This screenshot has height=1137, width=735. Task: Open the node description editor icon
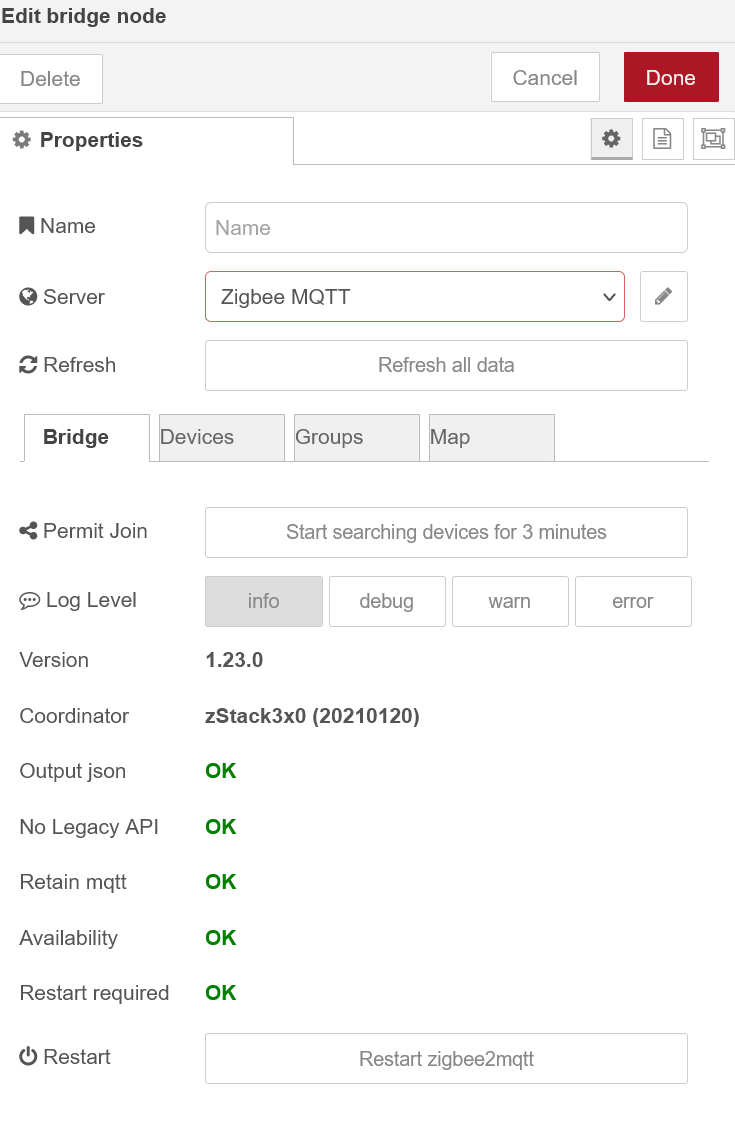[x=662, y=139]
